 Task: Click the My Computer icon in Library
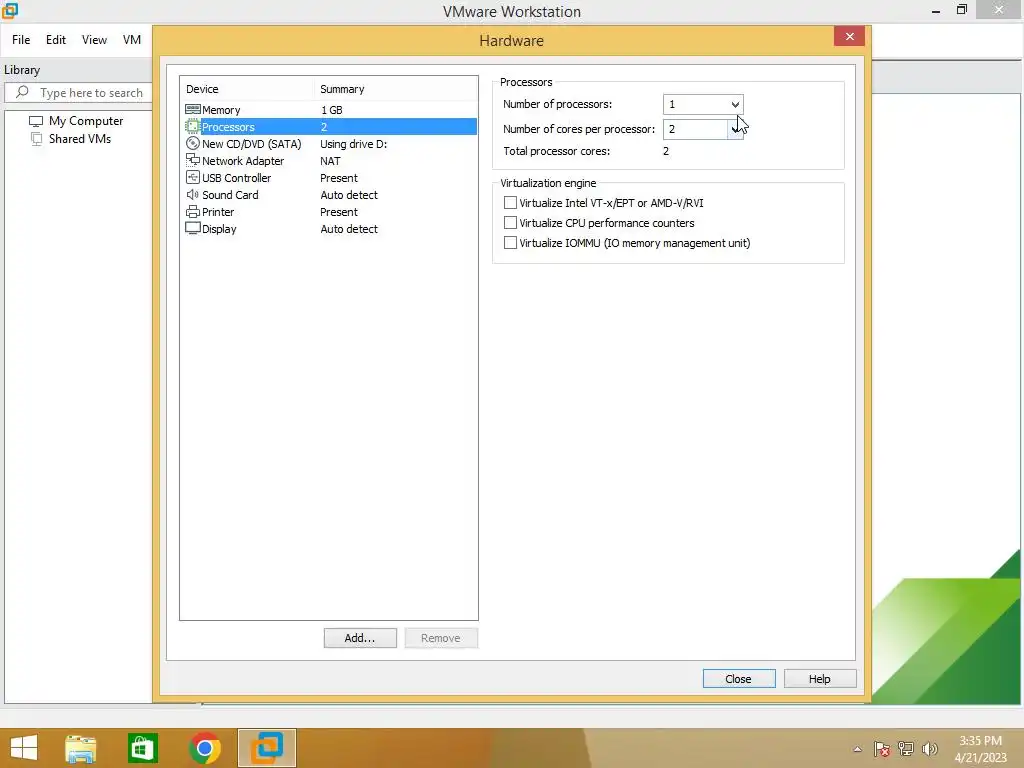coord(36,121)
